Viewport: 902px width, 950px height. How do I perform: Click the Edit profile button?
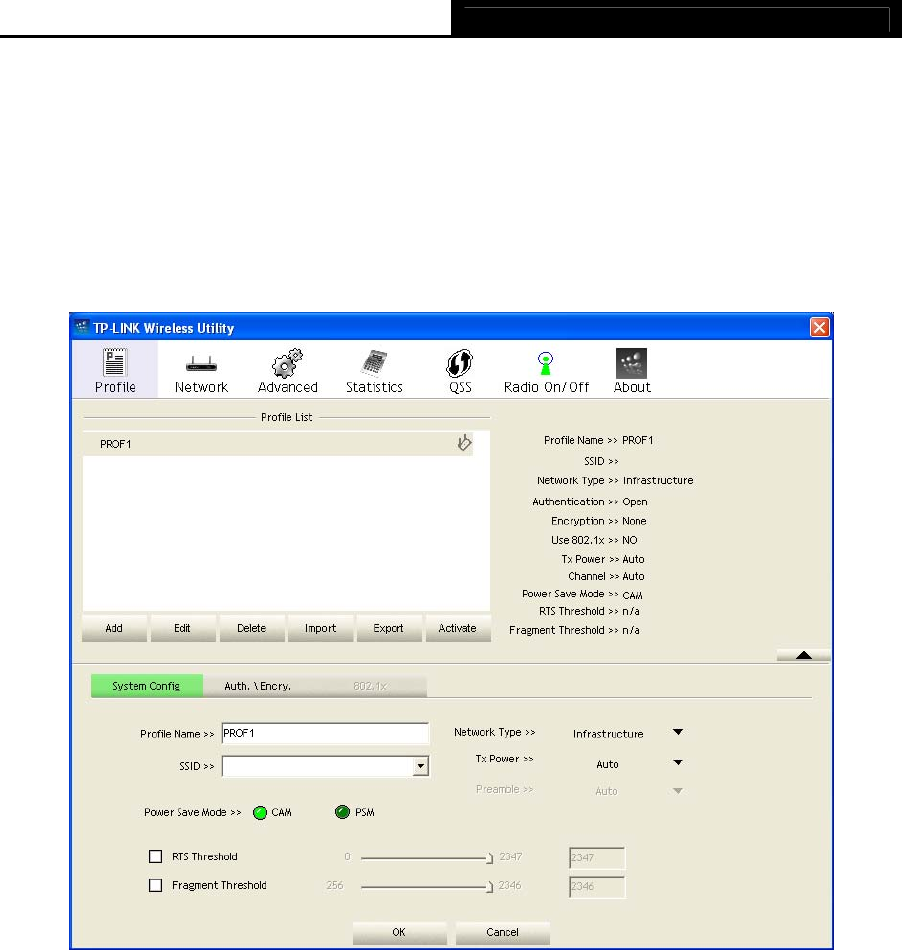(182, 628)
